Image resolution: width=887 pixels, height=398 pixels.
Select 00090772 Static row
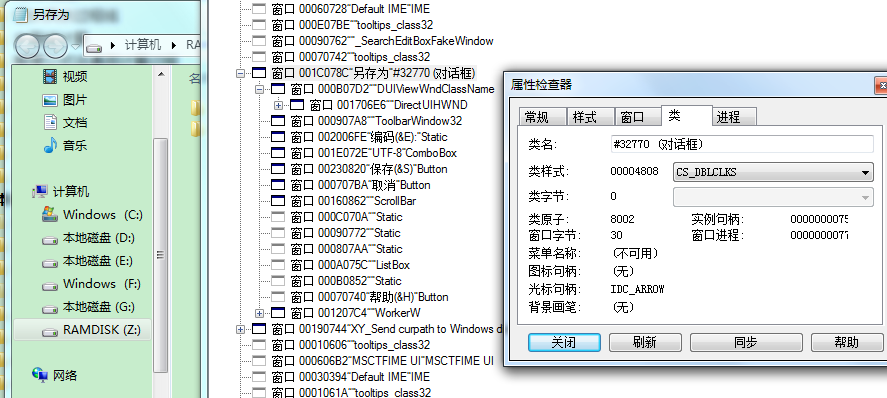(345, 233)
